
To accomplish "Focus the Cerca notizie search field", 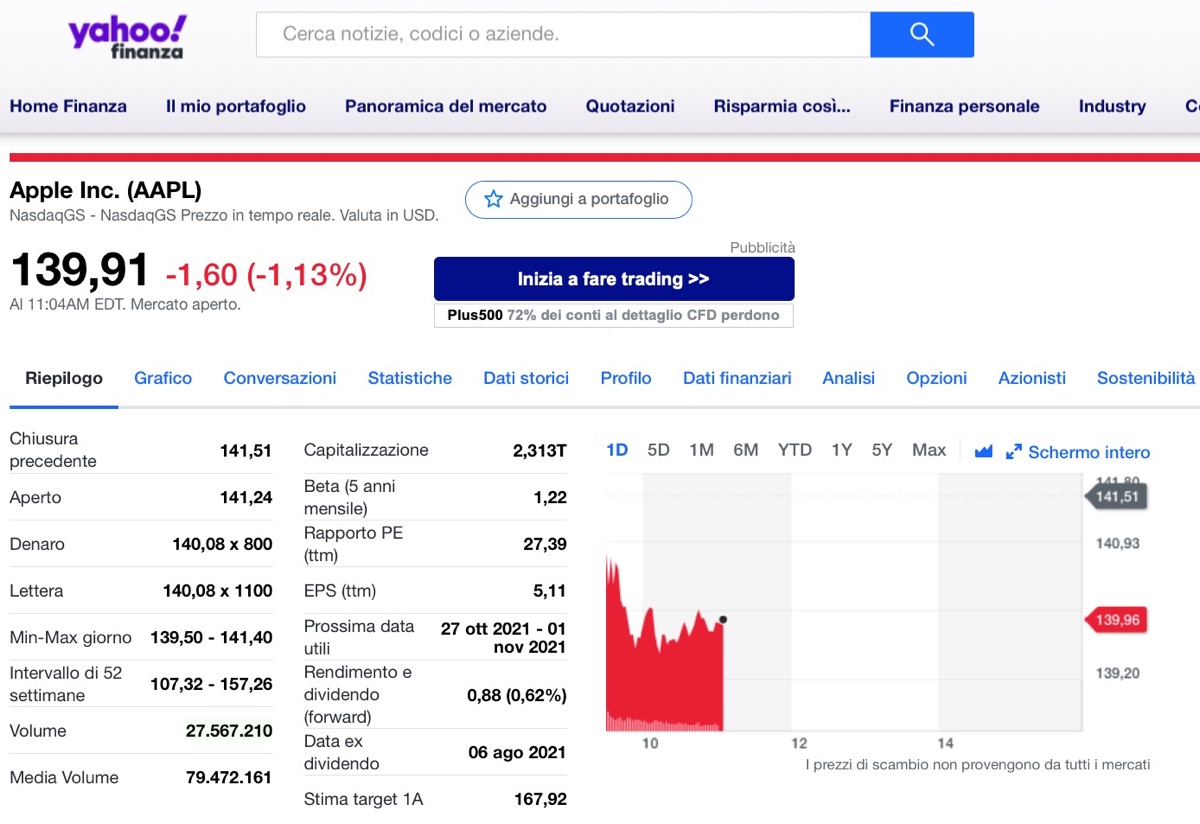I will click(564, 34).
